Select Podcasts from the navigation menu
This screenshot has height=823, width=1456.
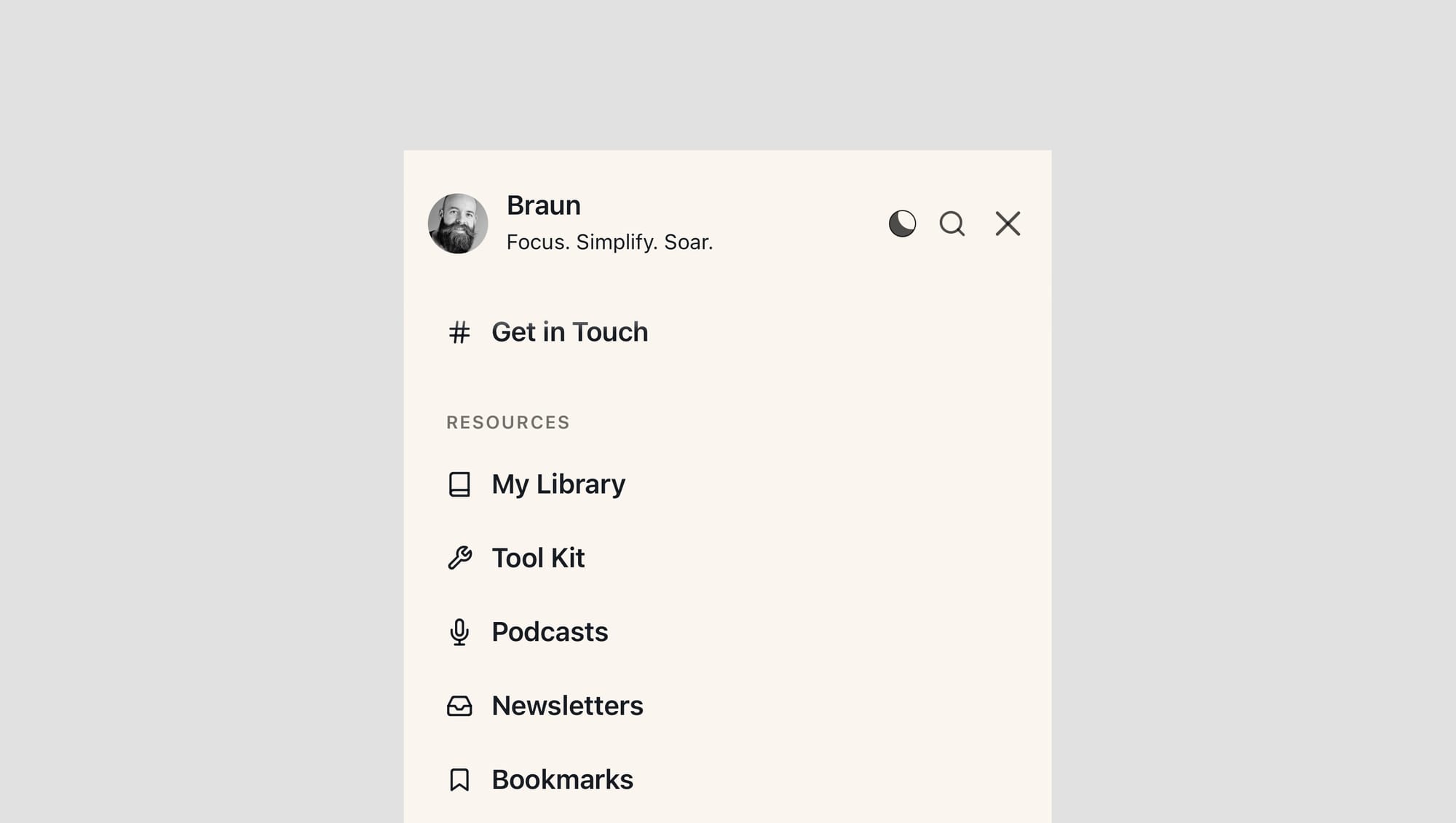(x=550, y=632)
